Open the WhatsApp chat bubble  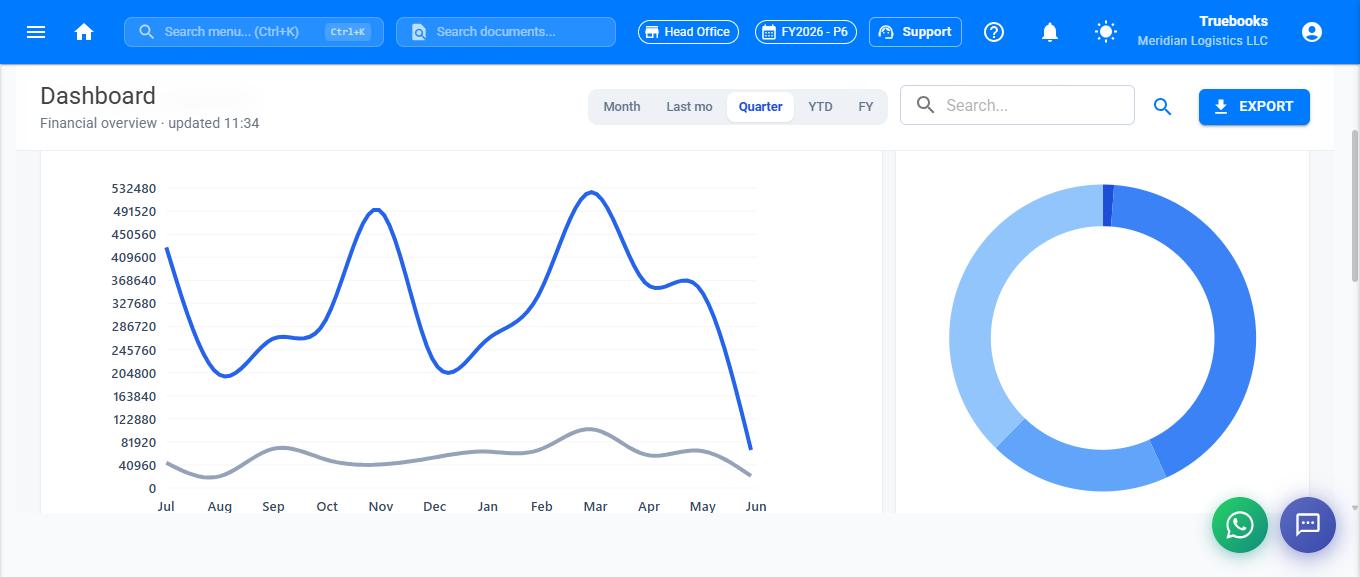pos(1240,525)
